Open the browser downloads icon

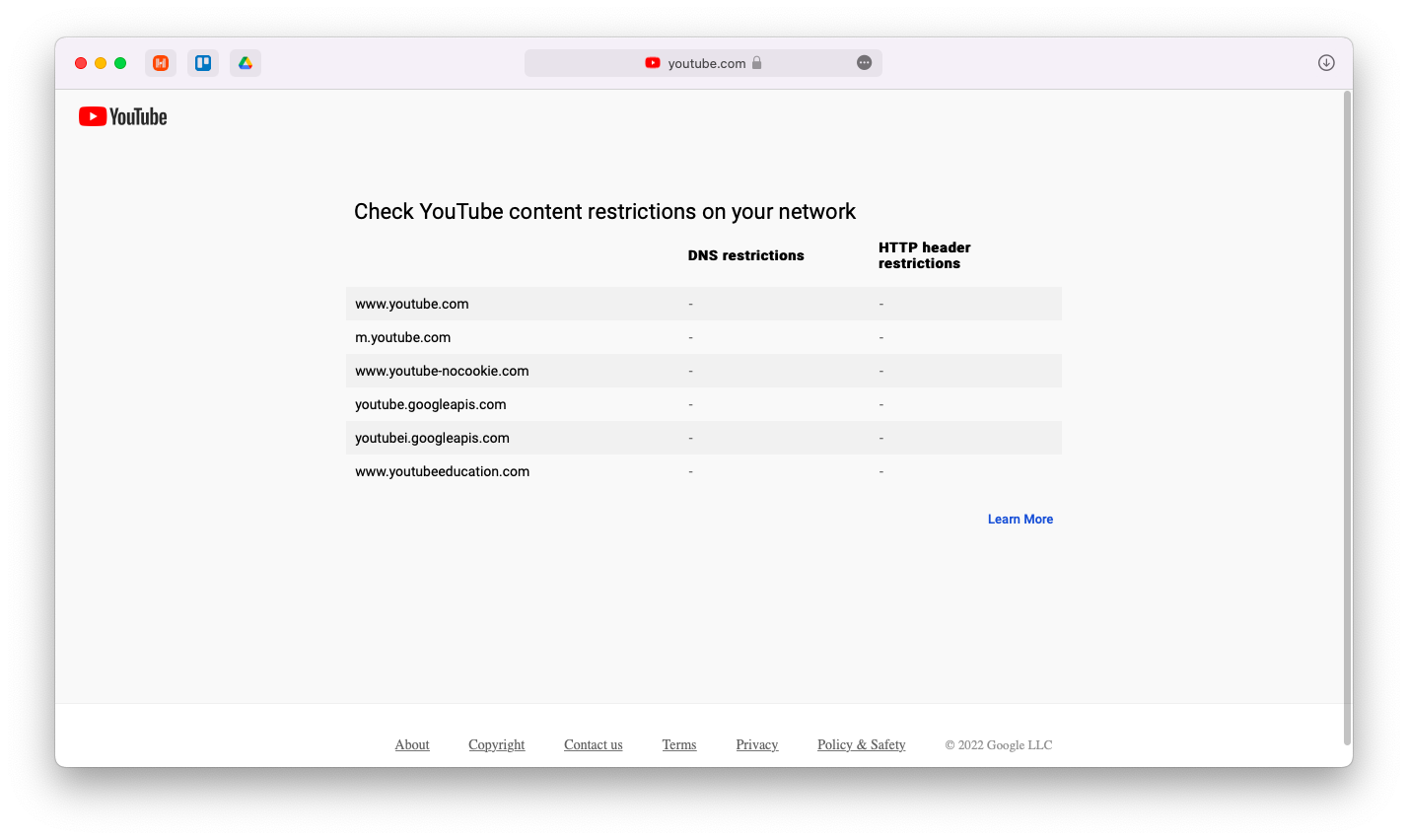pyautogui.click(x=1325, y=62)
